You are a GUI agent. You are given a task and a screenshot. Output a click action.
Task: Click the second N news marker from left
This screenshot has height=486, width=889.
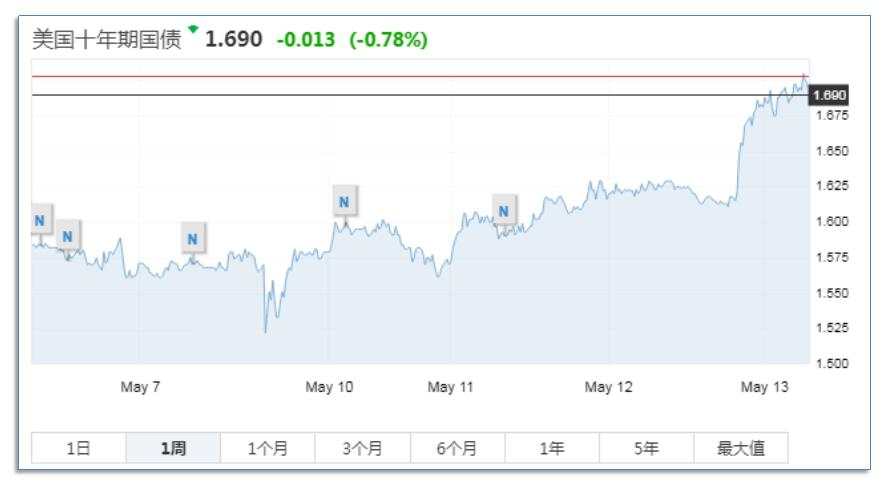[67, 236]
